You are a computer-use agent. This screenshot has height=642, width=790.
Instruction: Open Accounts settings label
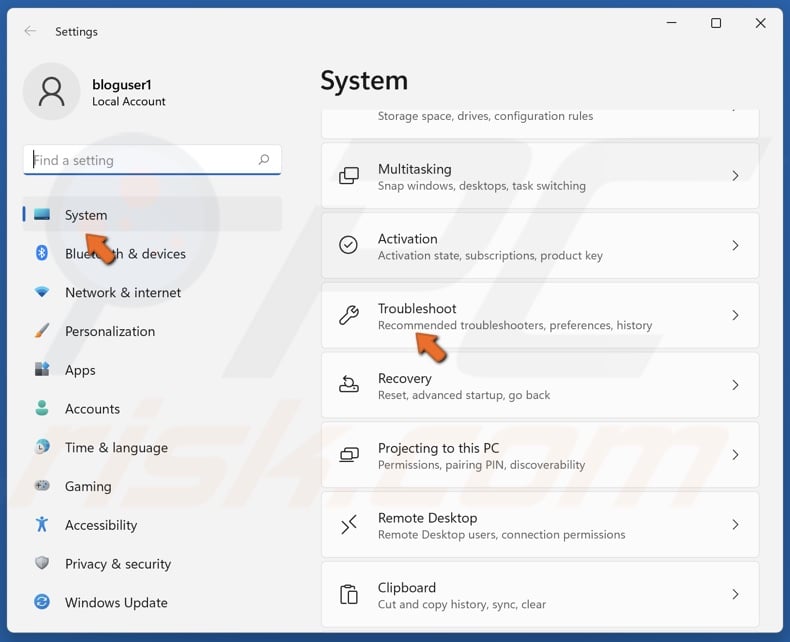coord(92,409)
